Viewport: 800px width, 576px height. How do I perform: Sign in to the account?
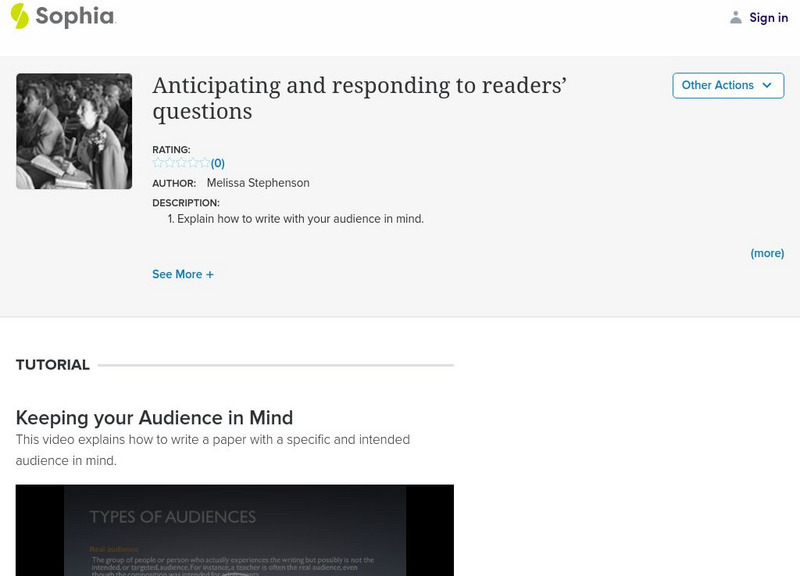768,18
